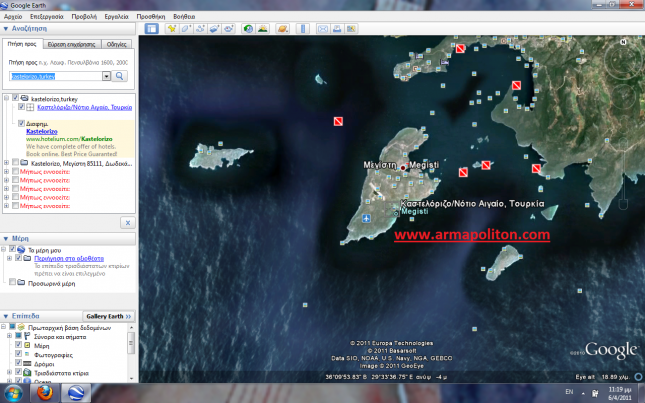Click the north compass N indicator
Screen dimensions: 645x403
point(624,42)
